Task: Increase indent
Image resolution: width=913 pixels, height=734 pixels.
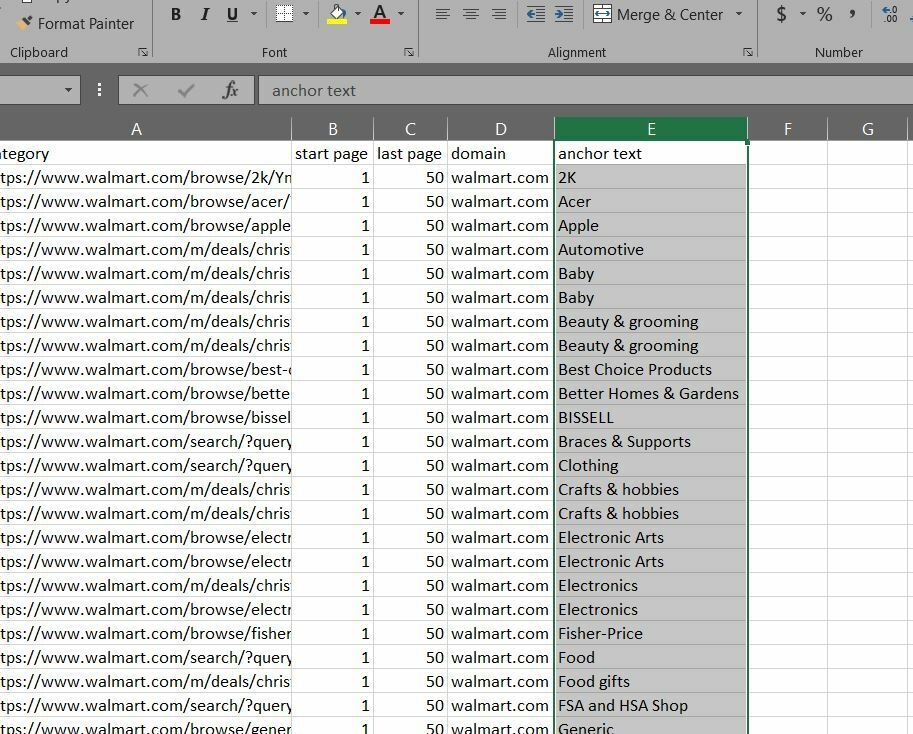Action: [x=564, y=14]
